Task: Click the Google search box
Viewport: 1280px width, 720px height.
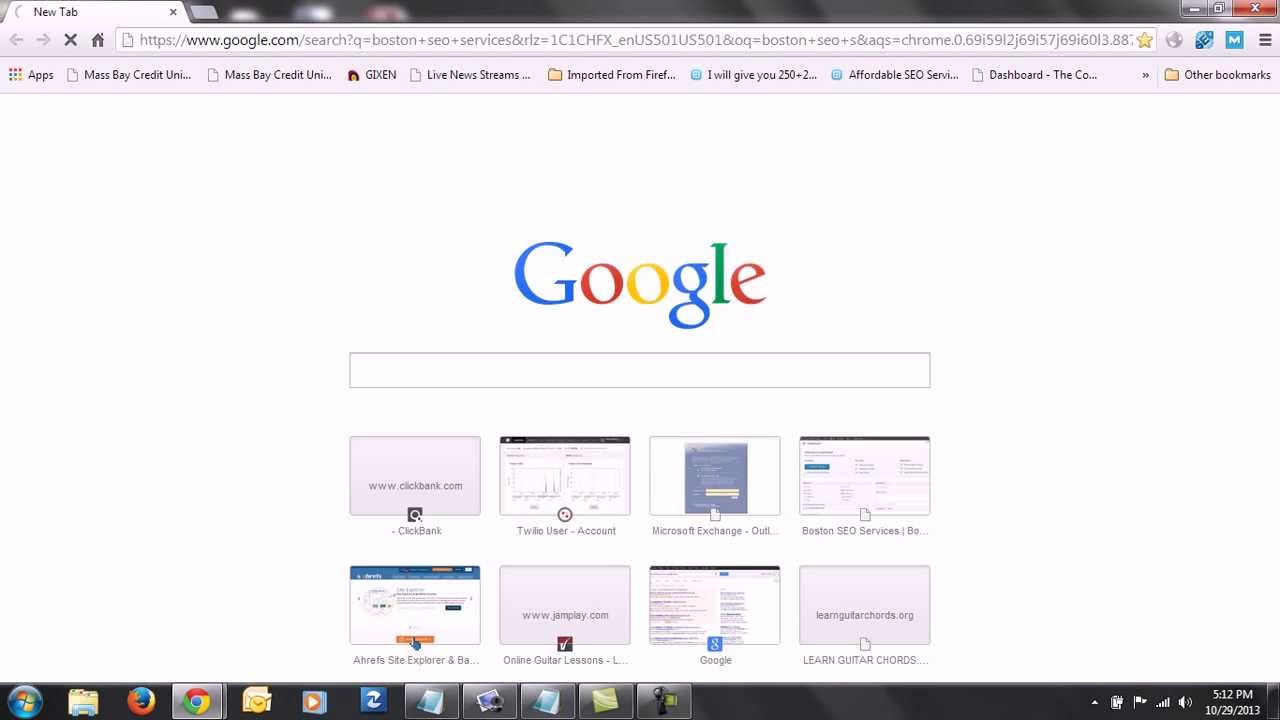Action: 640,370
